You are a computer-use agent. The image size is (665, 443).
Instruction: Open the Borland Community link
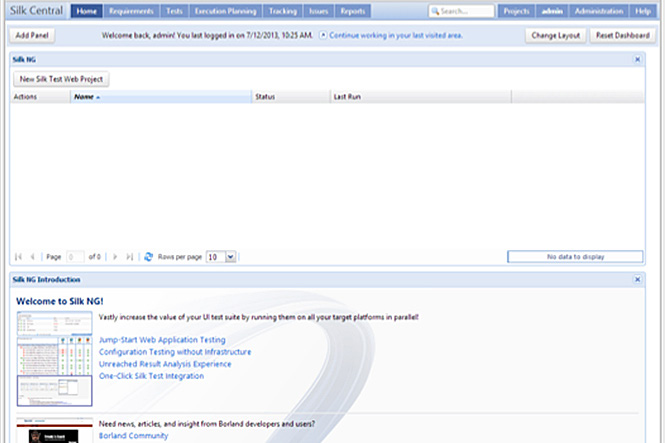tap(133, 435)
